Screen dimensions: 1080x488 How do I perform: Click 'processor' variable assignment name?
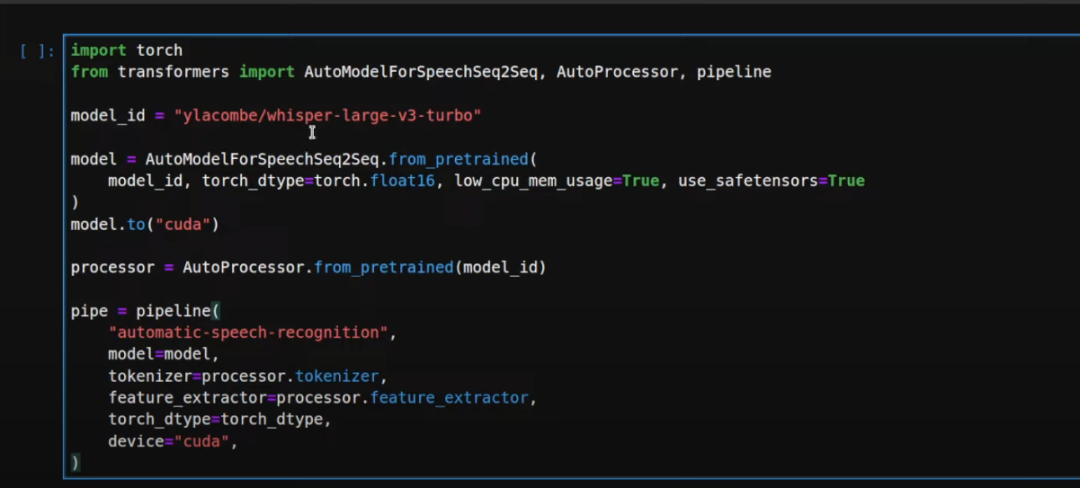click(112, 267)
